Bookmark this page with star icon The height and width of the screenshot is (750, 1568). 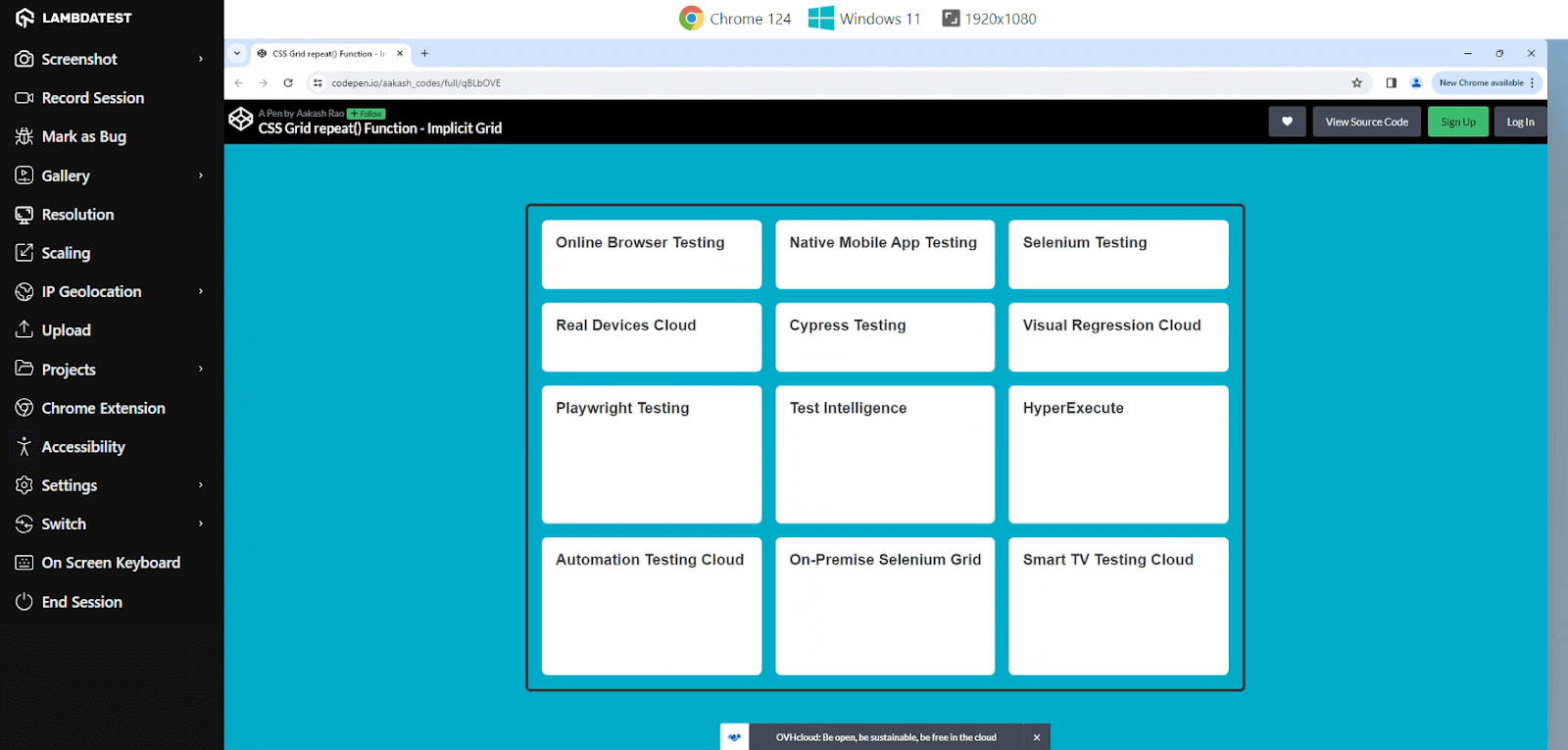click(1357, 83)
